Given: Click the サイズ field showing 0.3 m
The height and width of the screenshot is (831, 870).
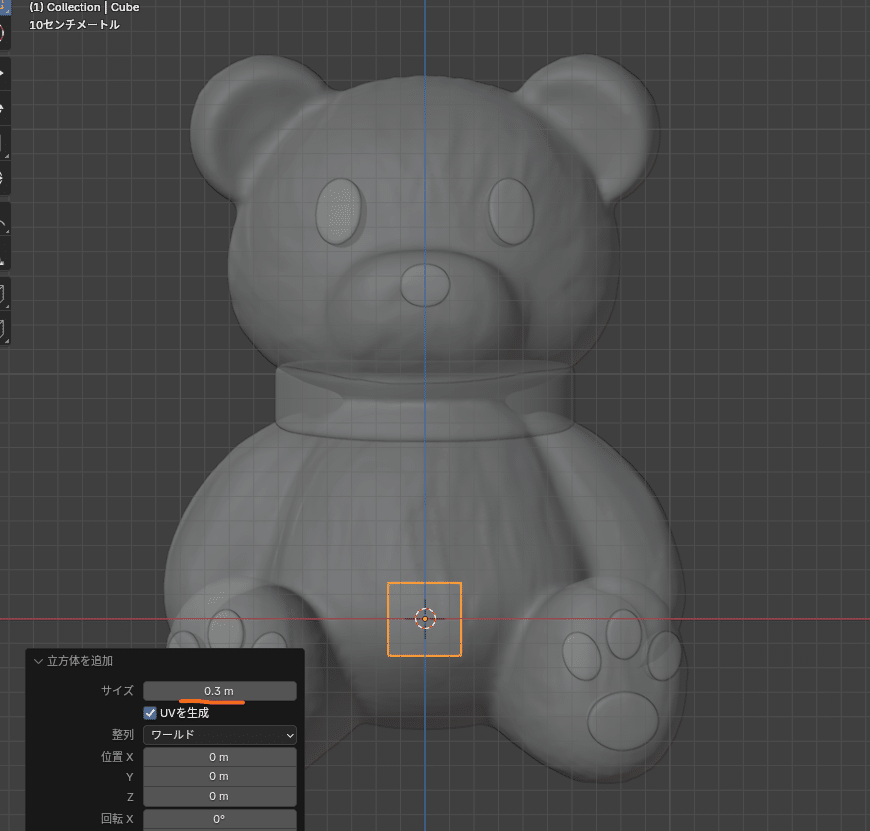Looking at the screenshot, I should tap(220, 691).
